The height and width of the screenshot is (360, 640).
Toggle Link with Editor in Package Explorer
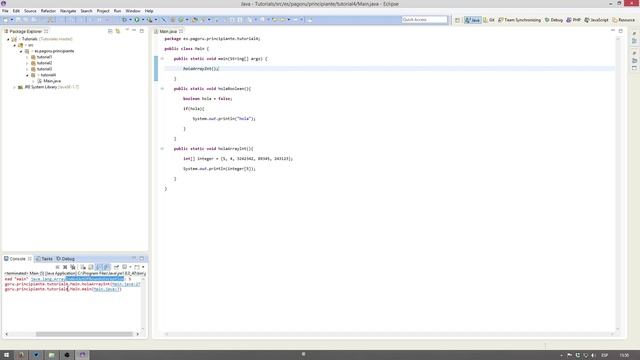(x=118, y=31)
